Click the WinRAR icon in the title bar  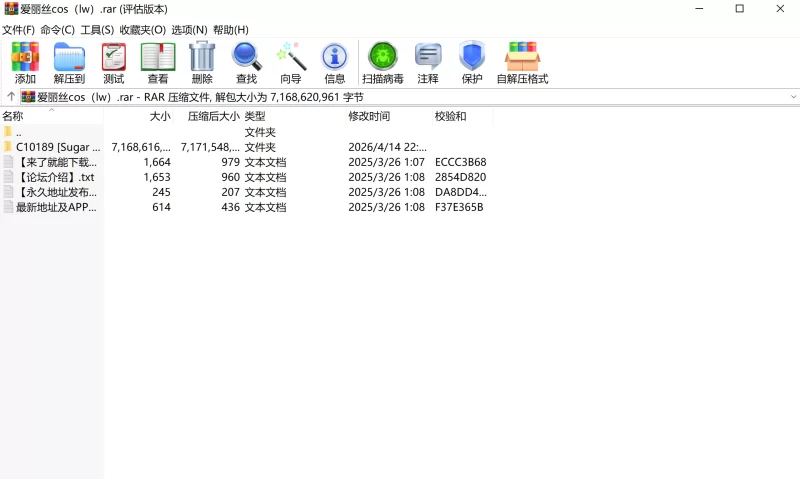coord(11,9)
